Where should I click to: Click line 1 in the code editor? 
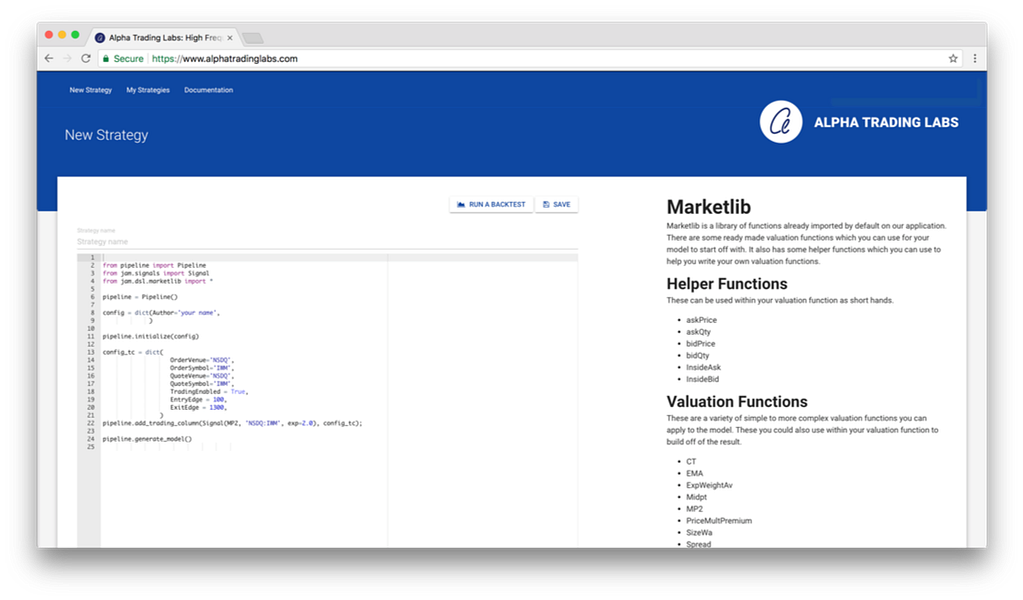point(339,258)
